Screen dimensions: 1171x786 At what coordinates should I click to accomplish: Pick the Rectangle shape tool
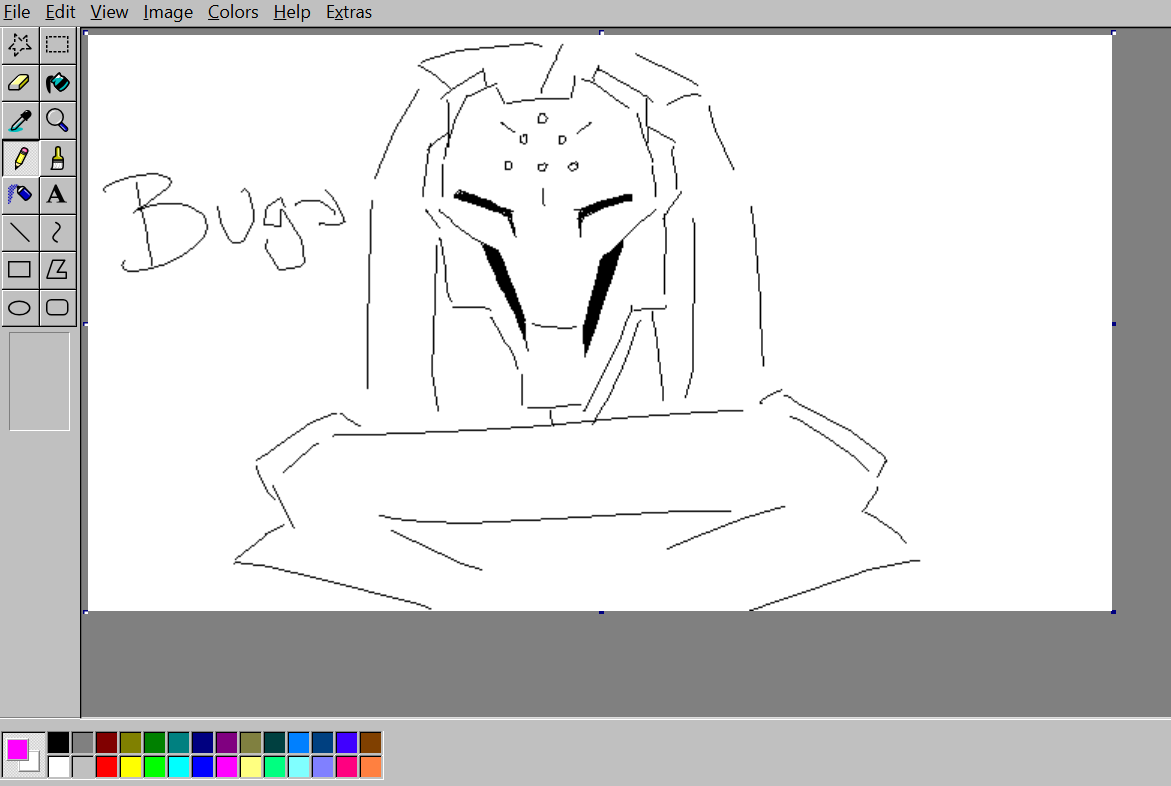tap(20, 270)
